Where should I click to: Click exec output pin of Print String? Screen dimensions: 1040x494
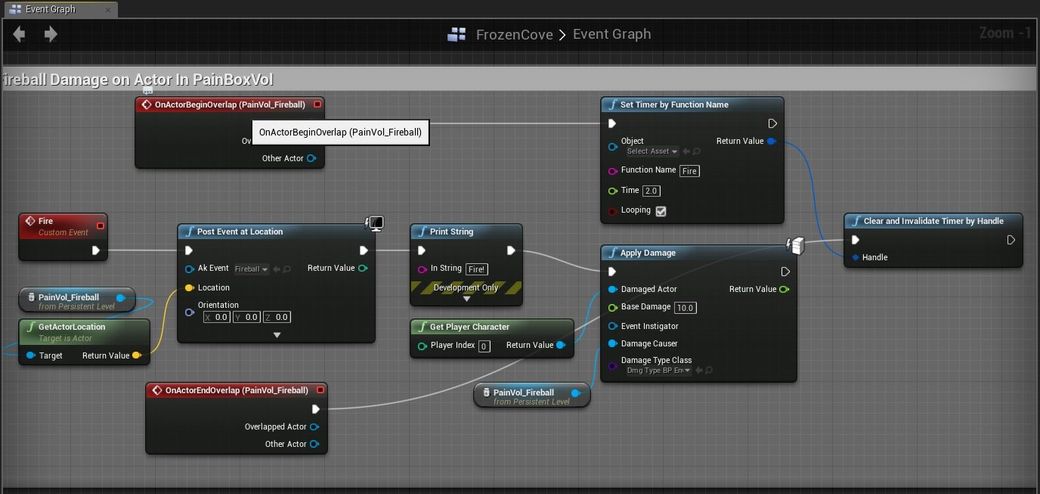511,250
